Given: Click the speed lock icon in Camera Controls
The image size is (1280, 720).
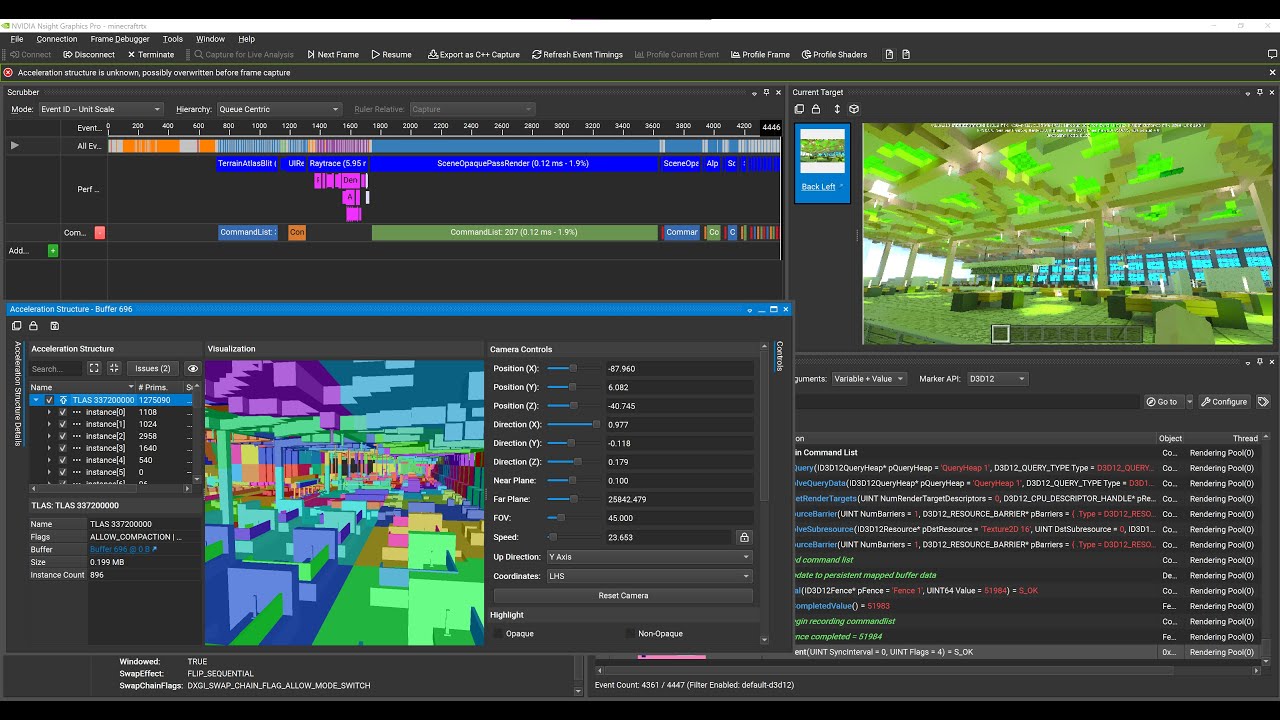Looking at the screenshot, I should 743,537.
